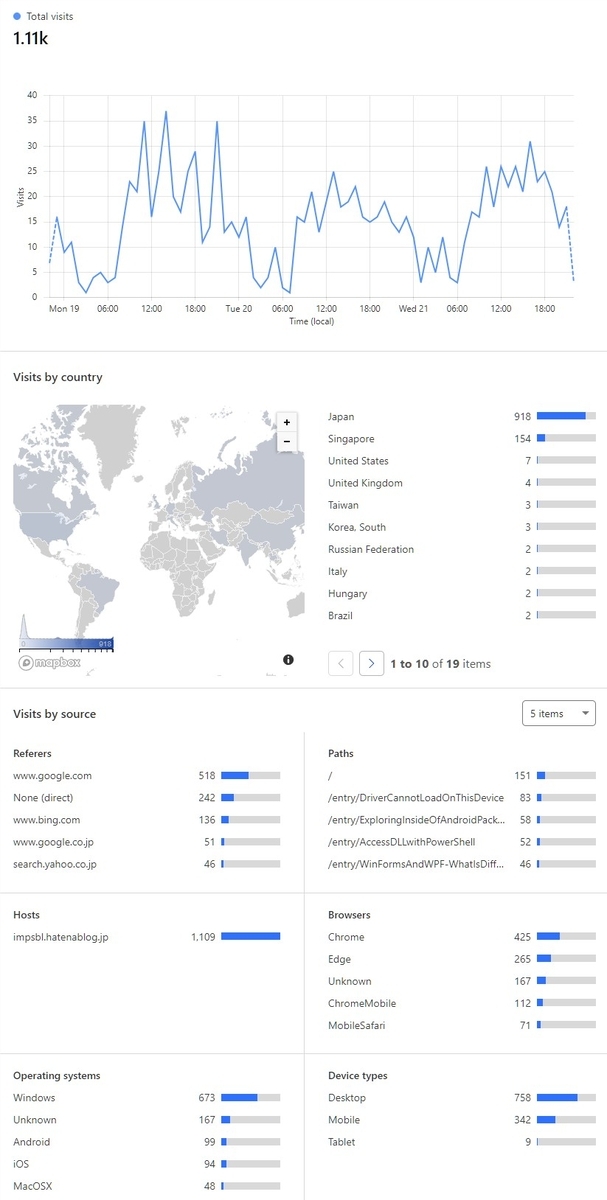Select Tablet device type row

[462, 1142]
